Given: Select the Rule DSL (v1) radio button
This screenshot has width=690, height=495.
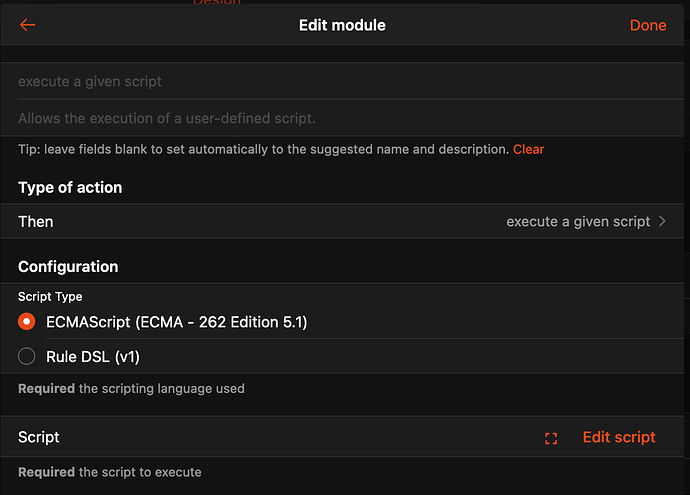Looking at the screenshot, I should pos(27,356).
